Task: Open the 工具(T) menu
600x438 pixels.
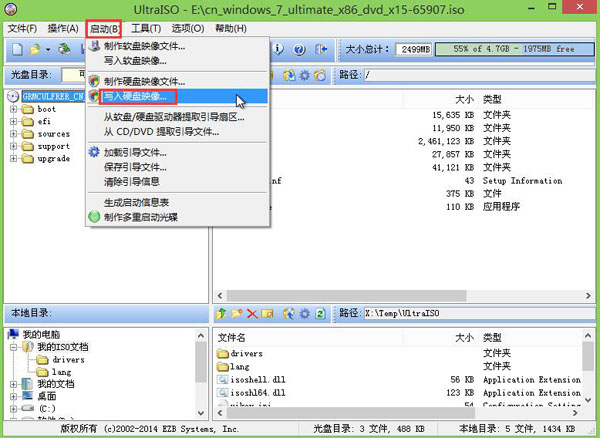Action: click(x=146, y=29)
